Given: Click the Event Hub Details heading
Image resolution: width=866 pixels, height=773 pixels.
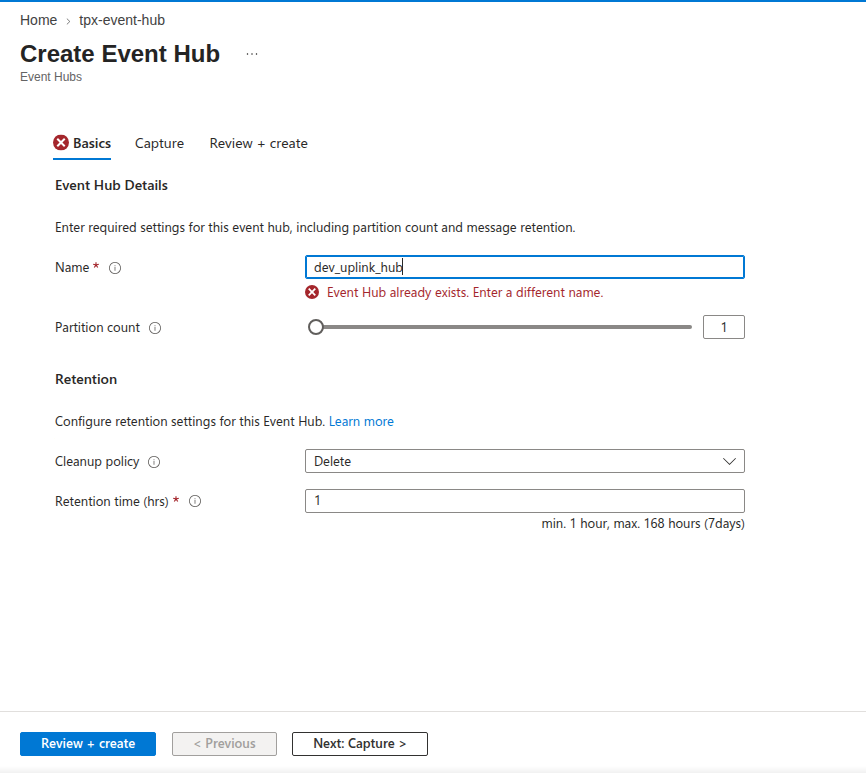Looking at the screenshot, I should tap(112, 186).
